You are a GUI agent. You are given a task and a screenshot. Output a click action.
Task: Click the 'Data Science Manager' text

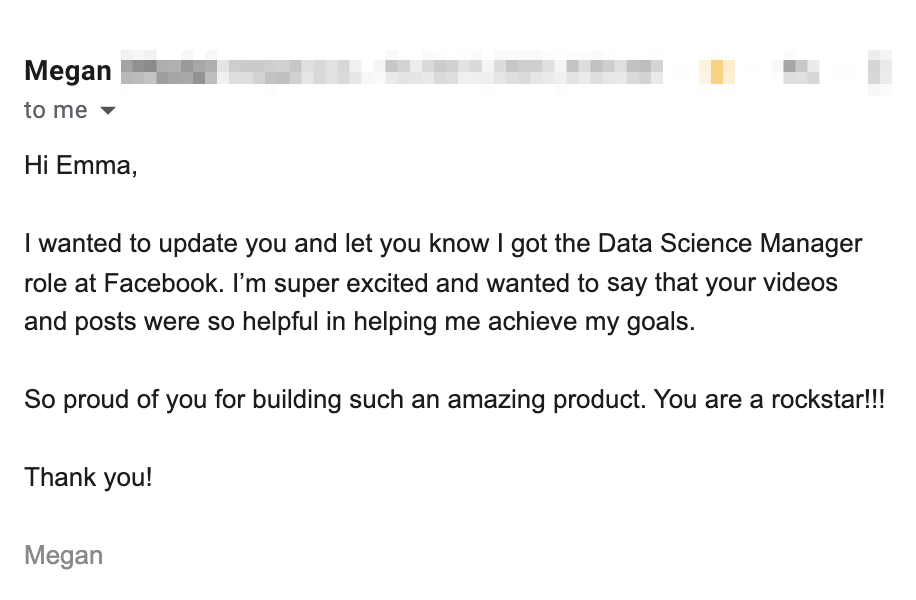[730, 244]
